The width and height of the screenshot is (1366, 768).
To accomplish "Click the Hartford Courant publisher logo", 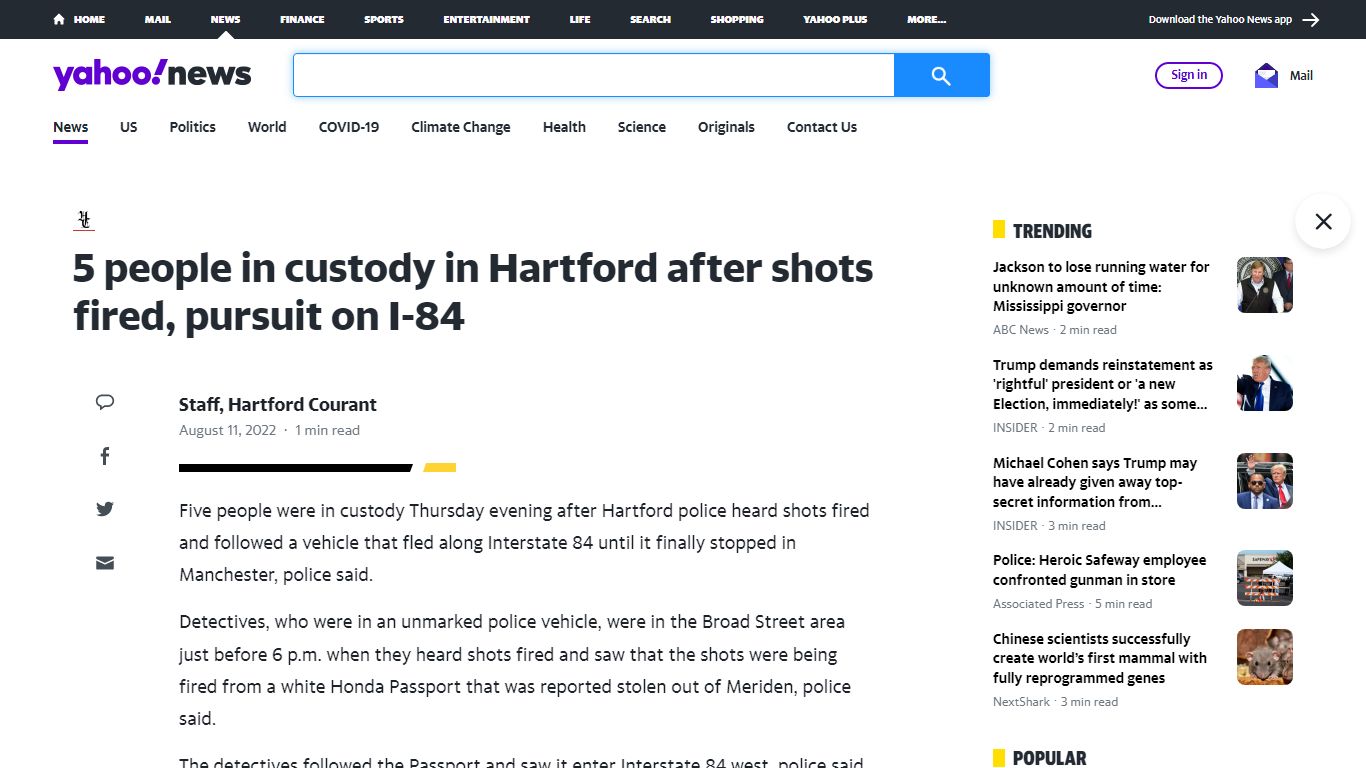I will tap(84, 221).
